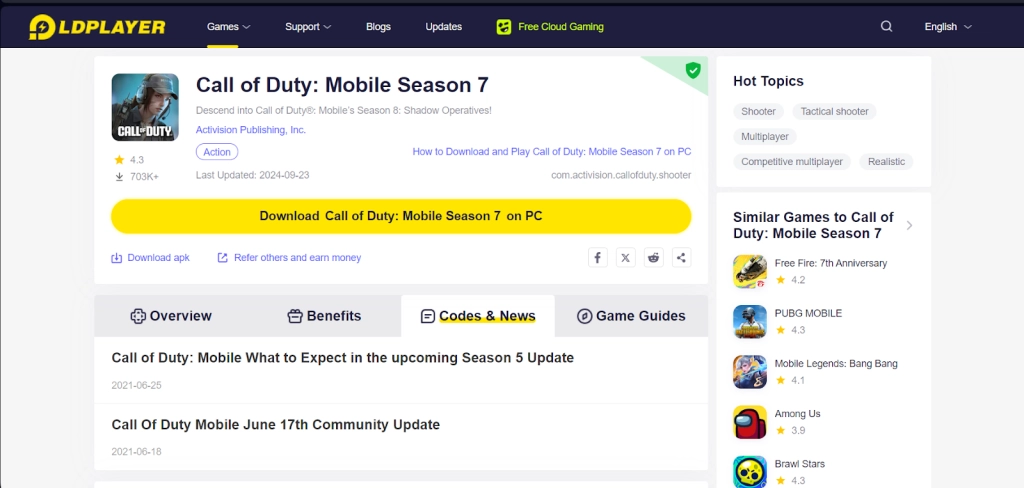Click the Download apk icon

pos(117,258)
